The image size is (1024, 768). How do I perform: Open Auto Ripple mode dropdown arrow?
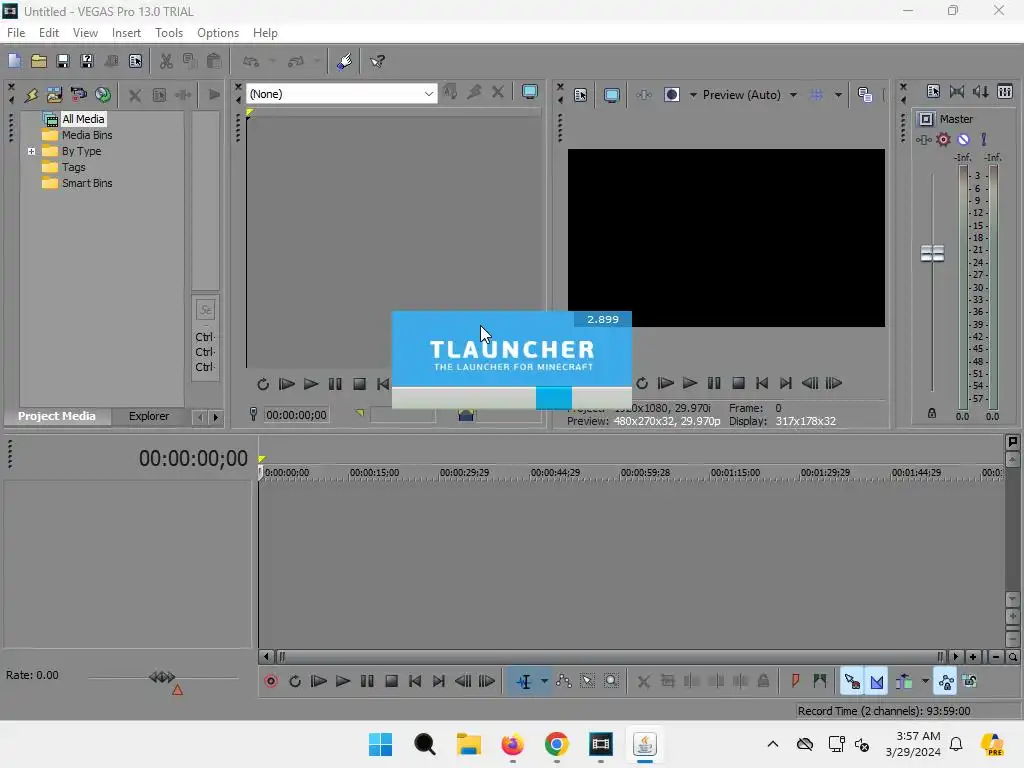[x=925, y=681]
